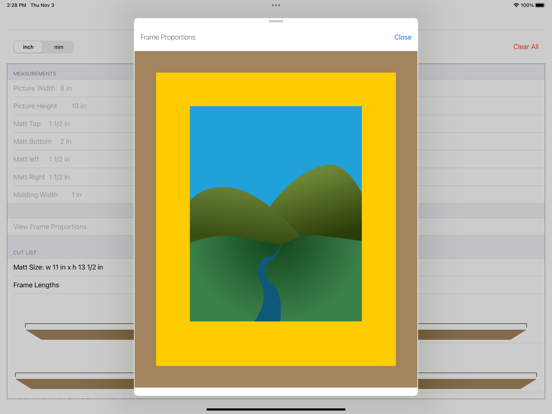
Task: Close the Frame Proportions sheet
Action: 402,37
